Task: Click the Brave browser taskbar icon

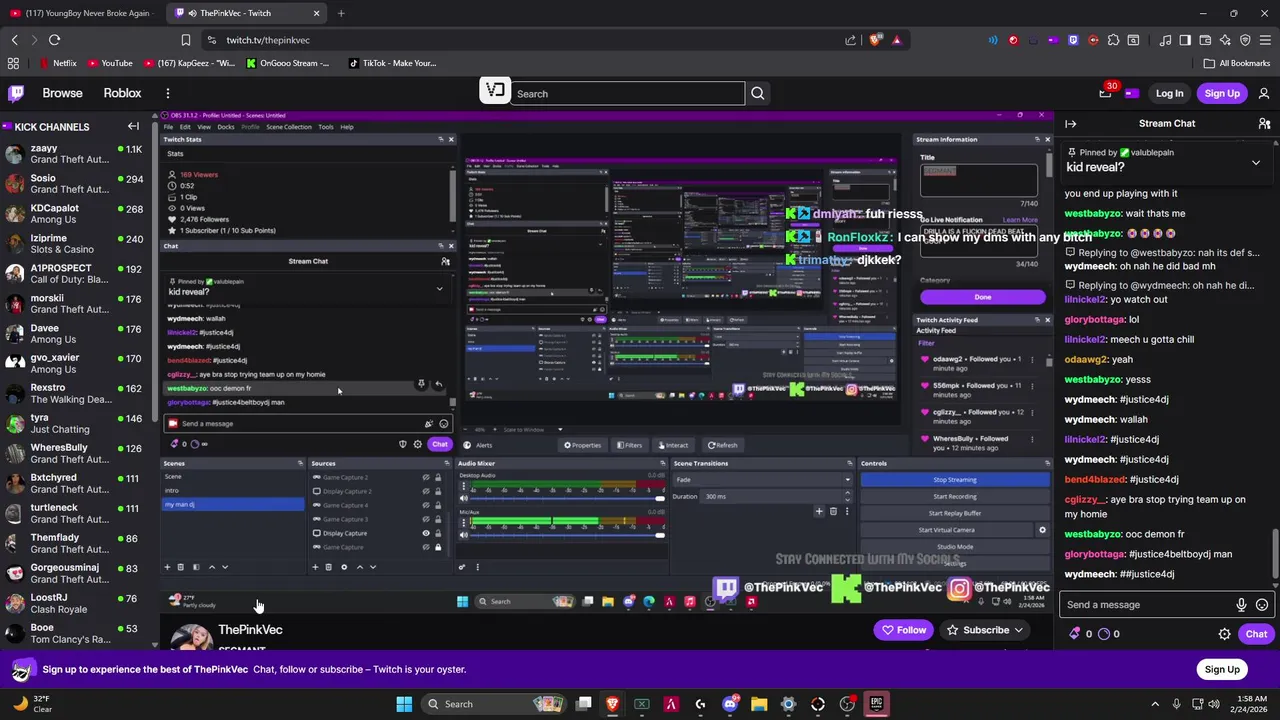Action: (x=613, y=704)
